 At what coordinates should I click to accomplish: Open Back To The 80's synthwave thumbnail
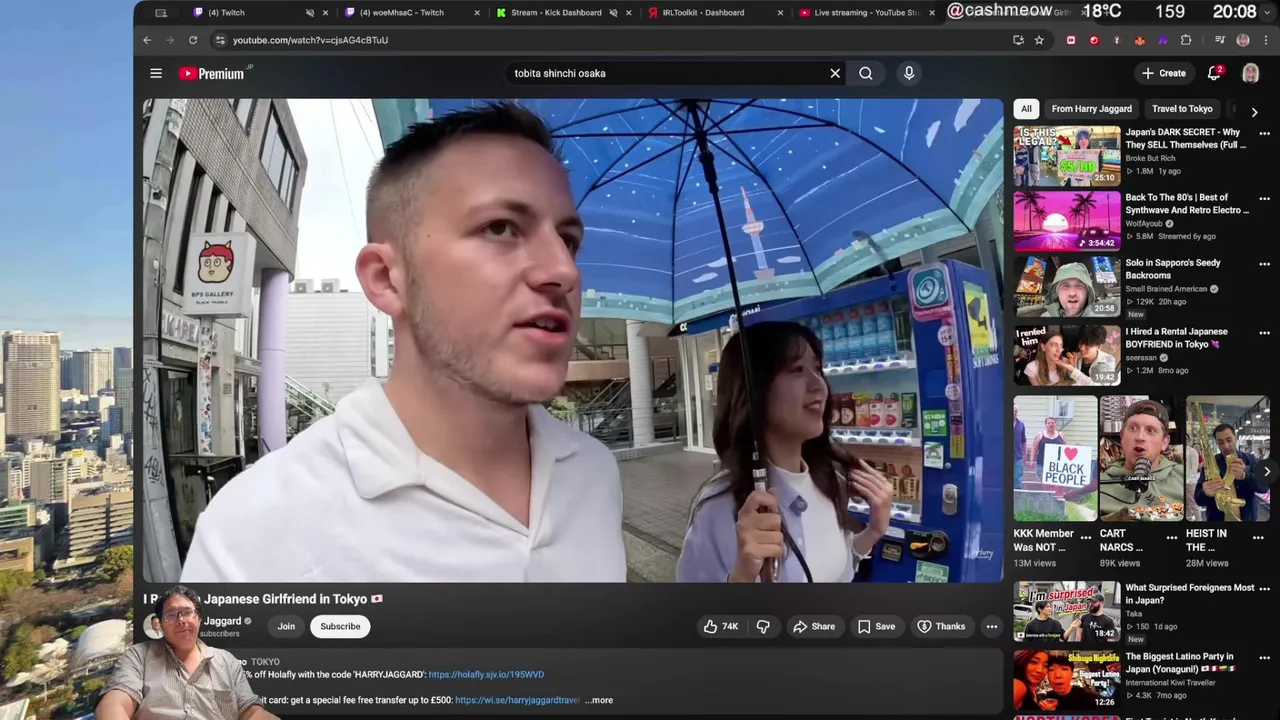click(1067, 221)
